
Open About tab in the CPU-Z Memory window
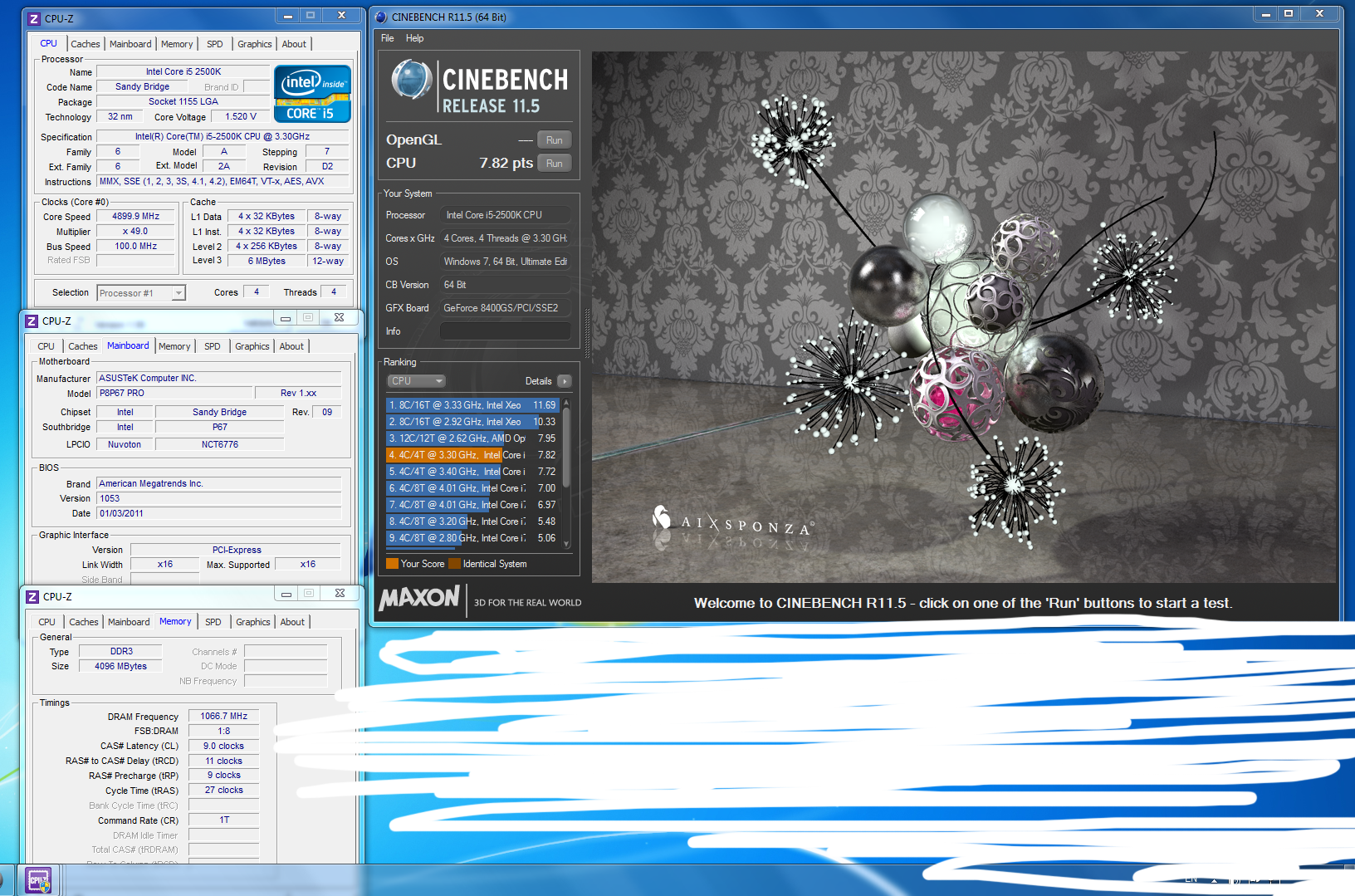(292, 622)
